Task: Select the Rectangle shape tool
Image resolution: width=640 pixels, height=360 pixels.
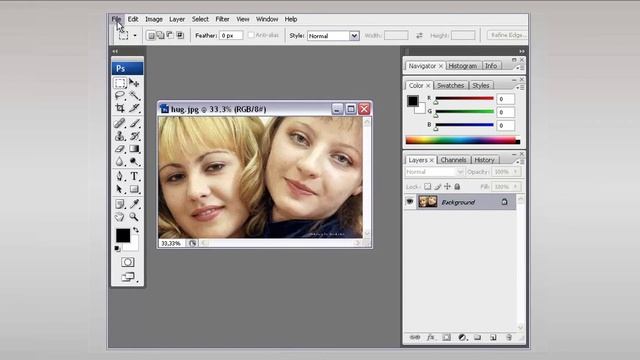Action: pyautogui.click(x=134, y=189)
